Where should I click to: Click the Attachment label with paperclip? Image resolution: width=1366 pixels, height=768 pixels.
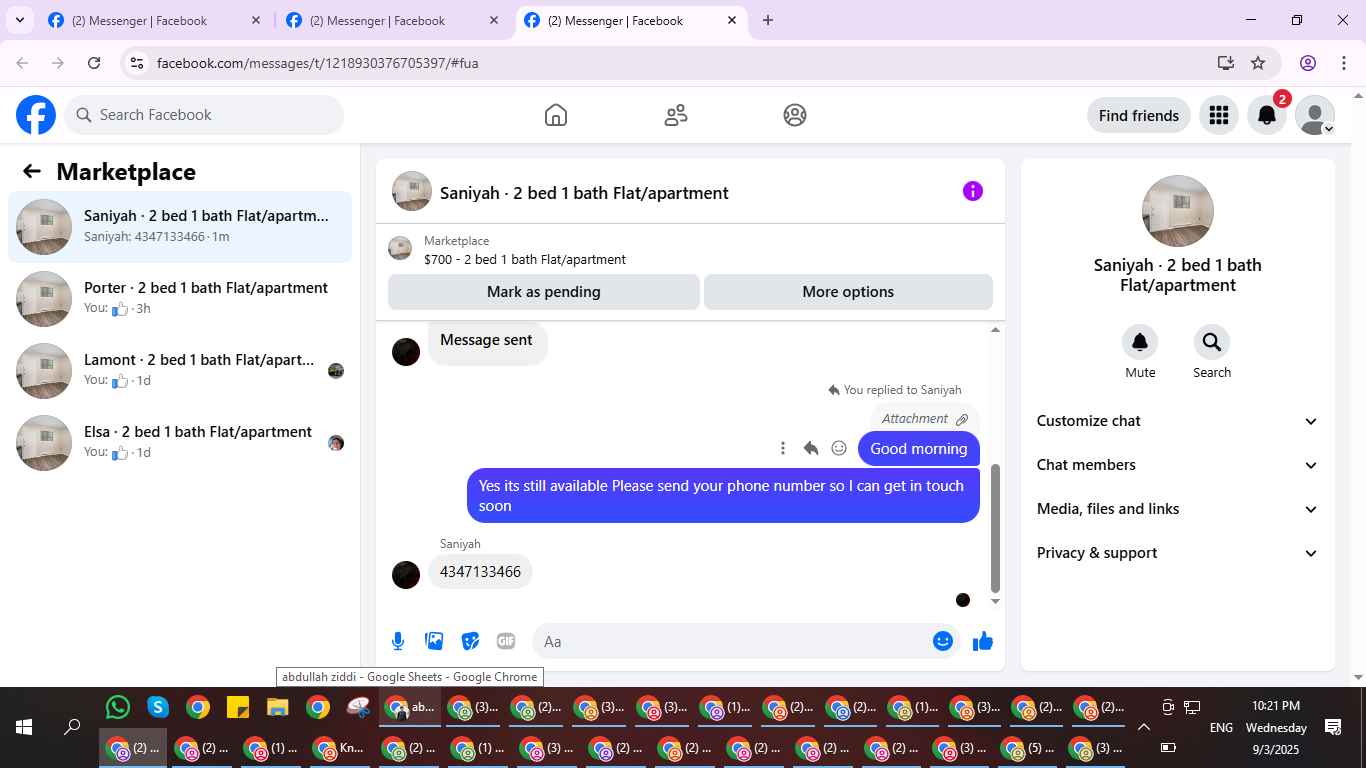click(925, 419)
